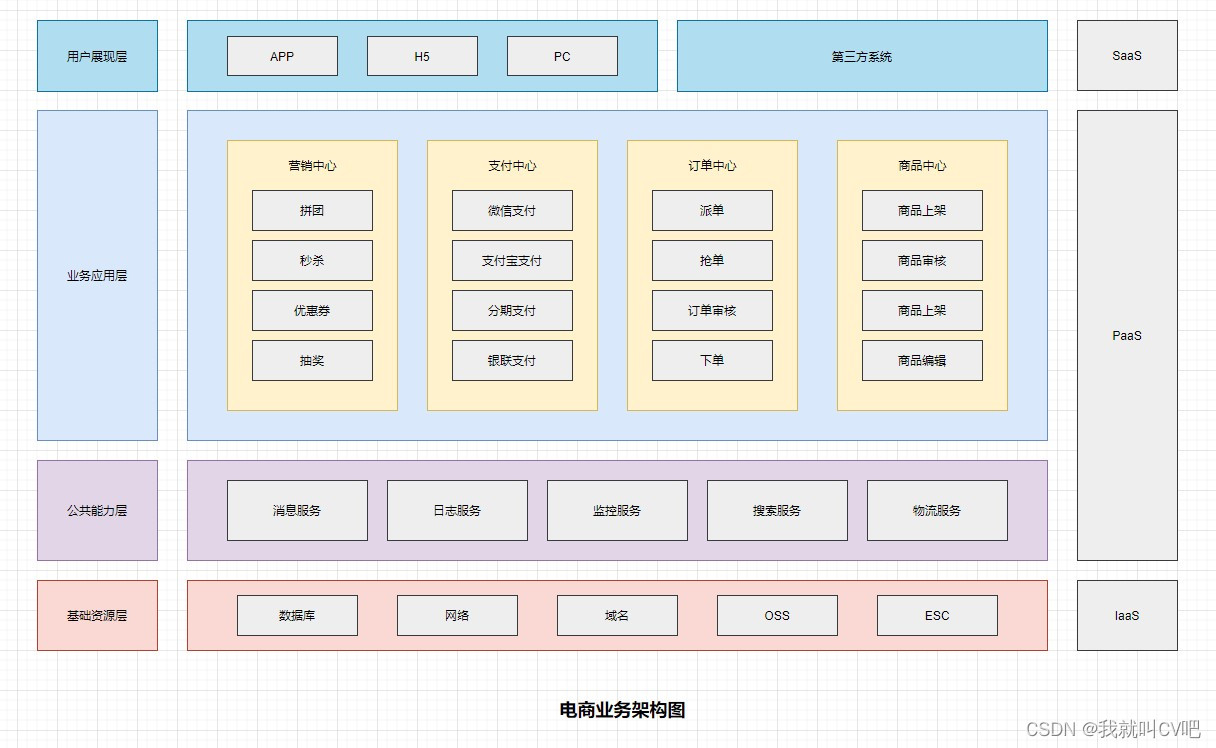Click 商品编辑 under 商品中心
This screenshot has height=748, width=1216.
(921, 360)
